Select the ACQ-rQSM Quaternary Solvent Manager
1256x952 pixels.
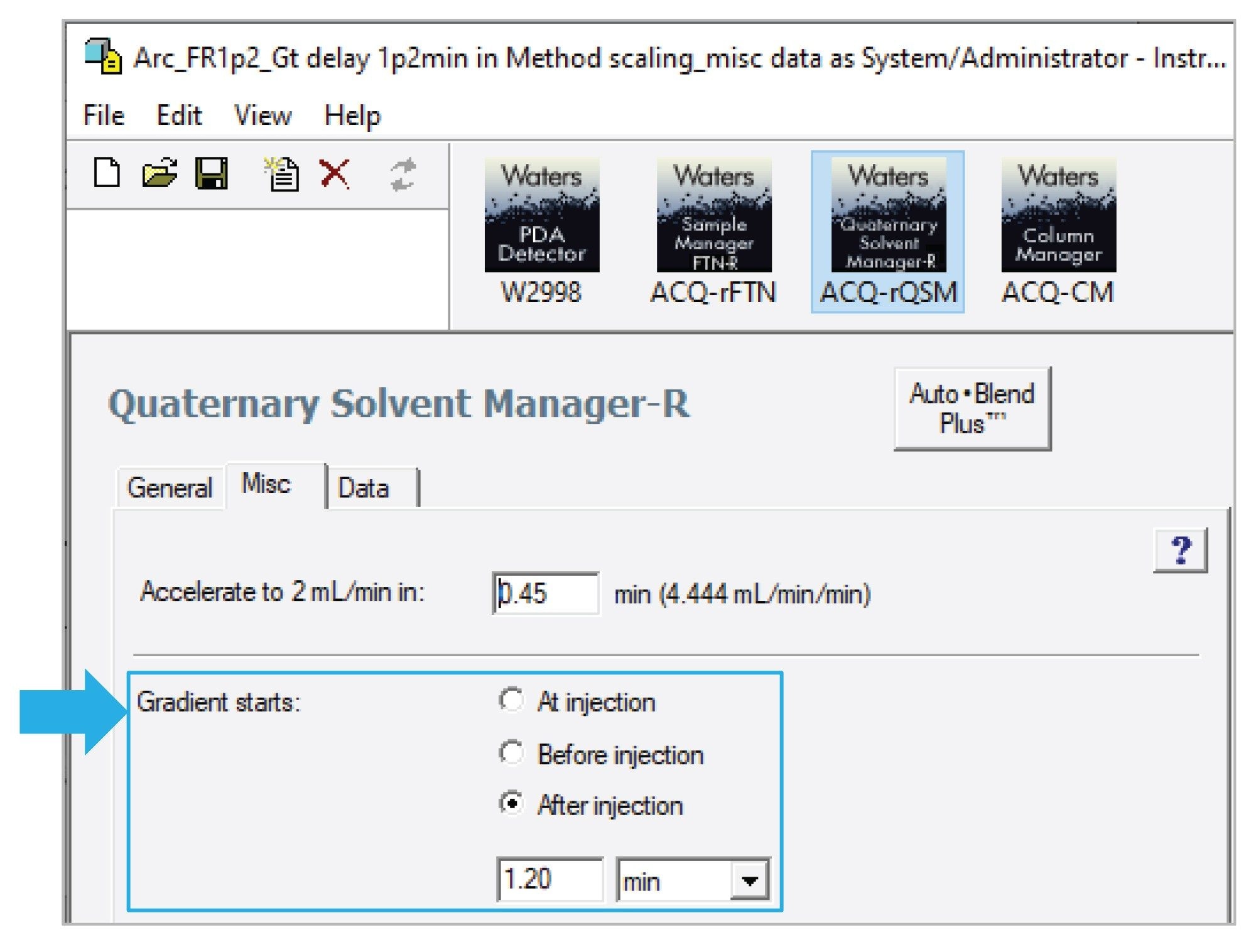tap(888, 232)
